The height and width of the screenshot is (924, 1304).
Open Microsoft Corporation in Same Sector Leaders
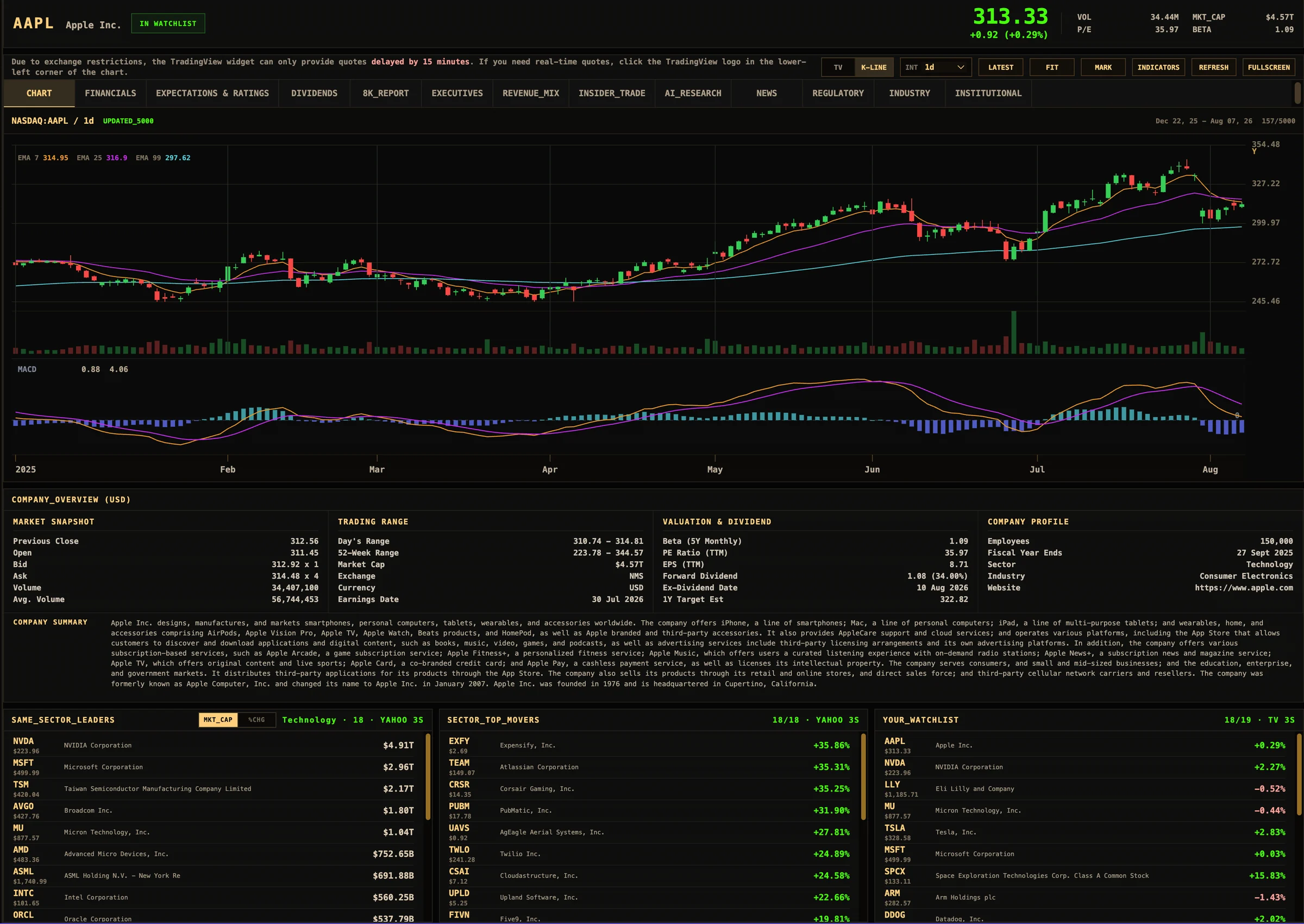coord(214,767)
